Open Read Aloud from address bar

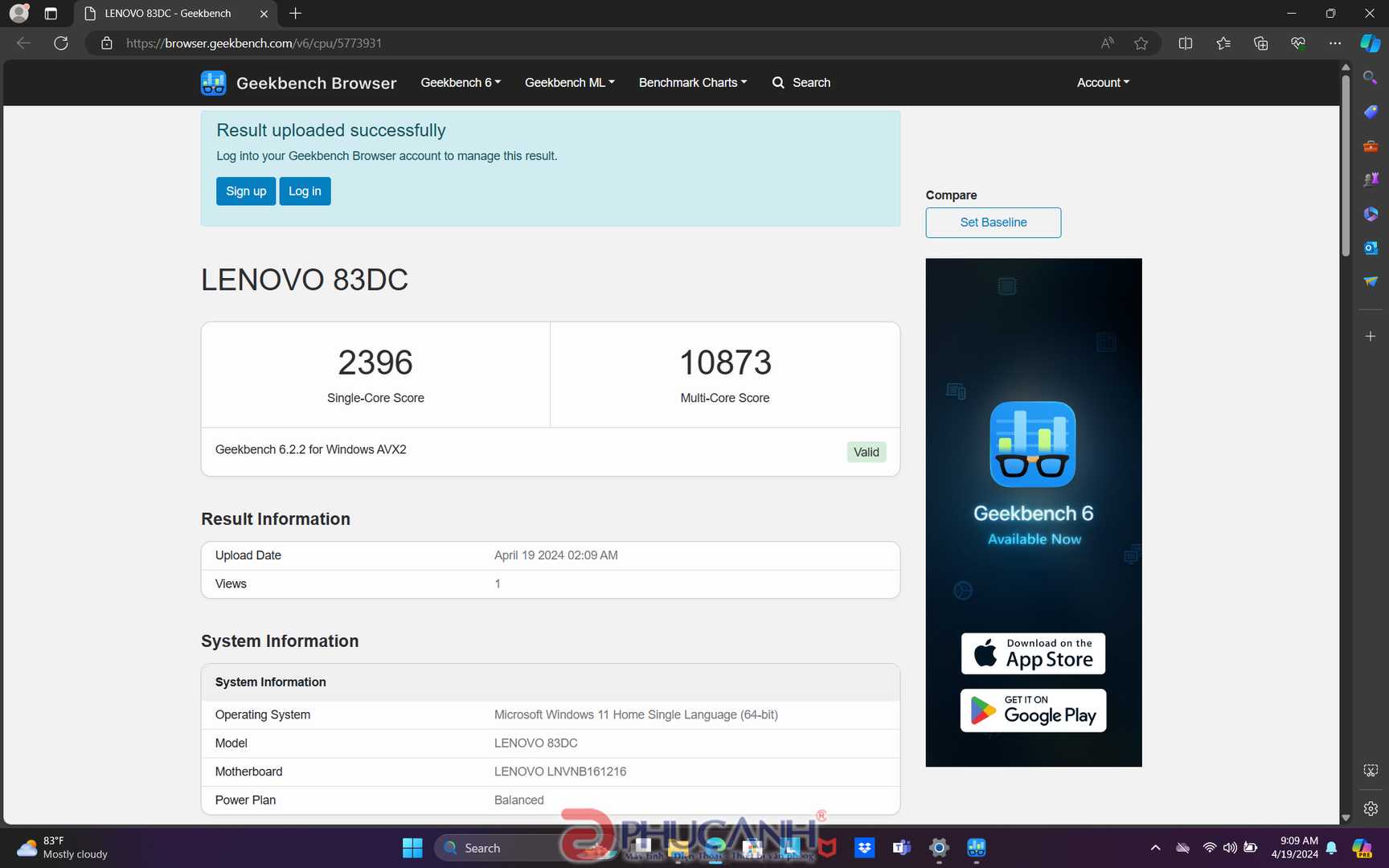[x=1107, y=43]
